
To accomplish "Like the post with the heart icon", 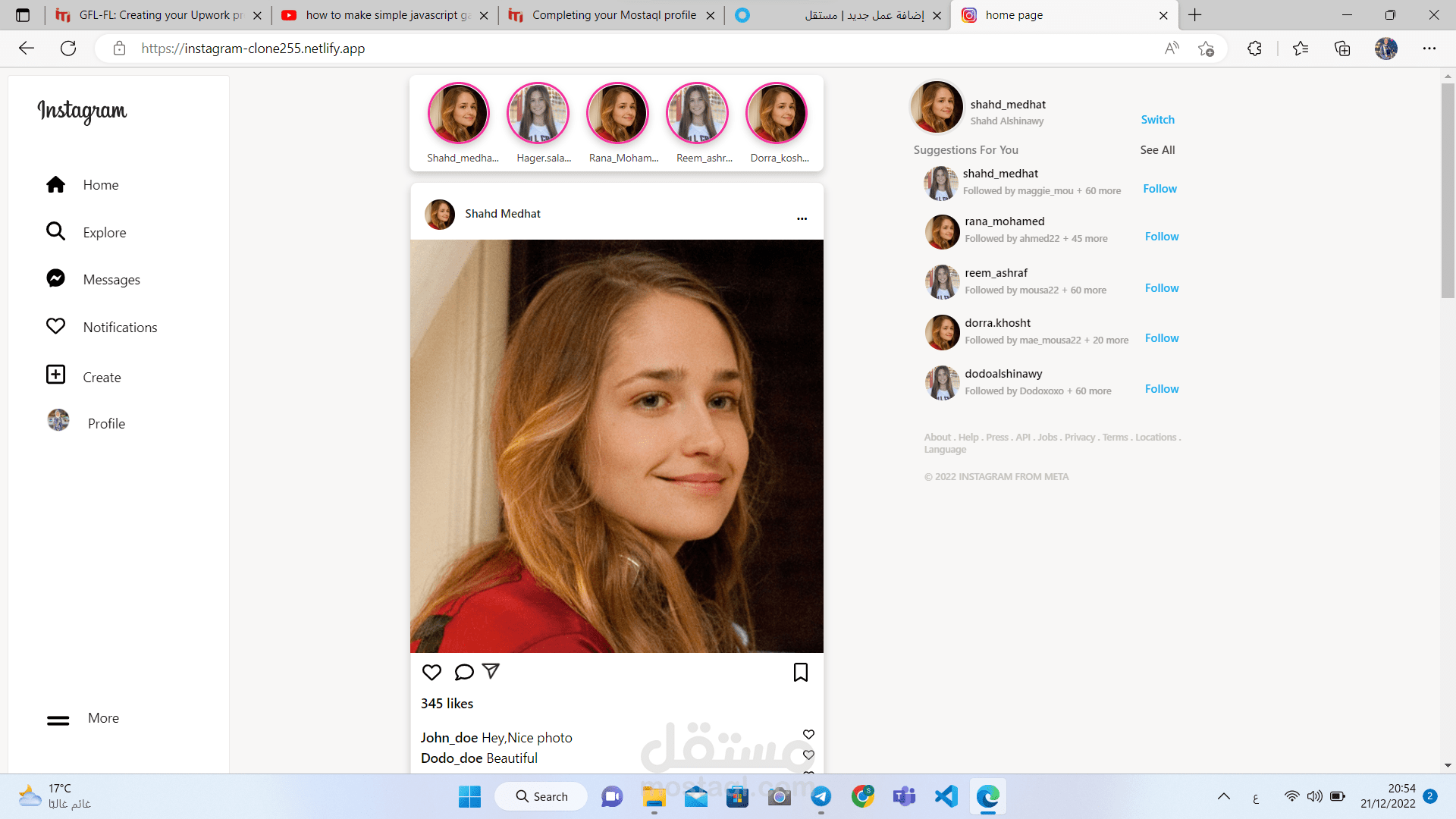I will point(431,672).
